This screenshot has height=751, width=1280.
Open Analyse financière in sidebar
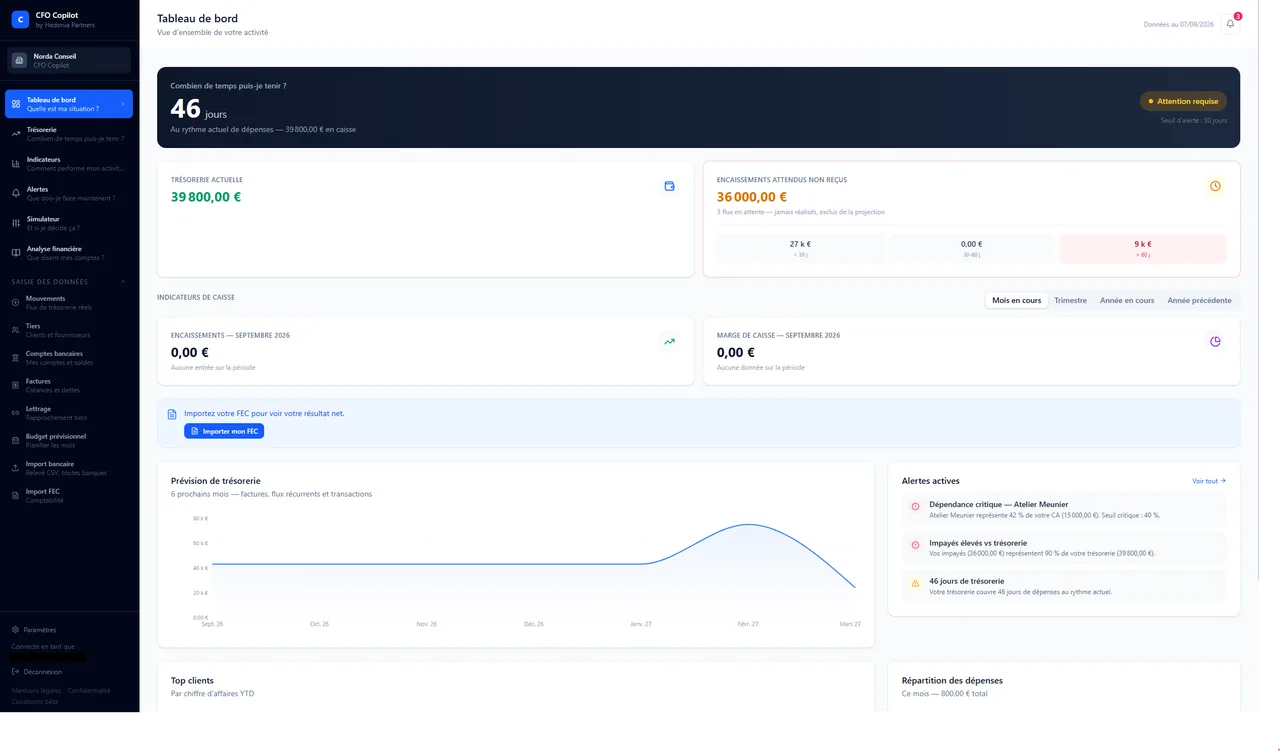[69, 253]
